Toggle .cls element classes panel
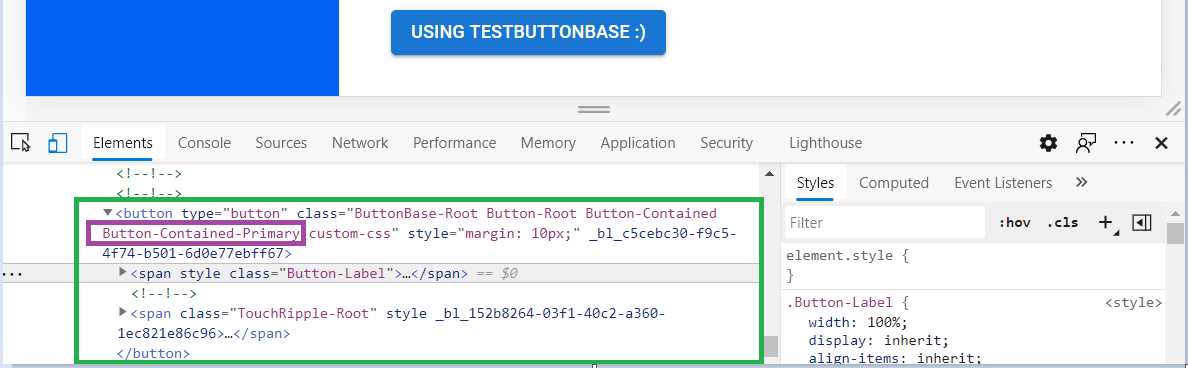The image size is (1188, 368). [x=1062, y=223]
